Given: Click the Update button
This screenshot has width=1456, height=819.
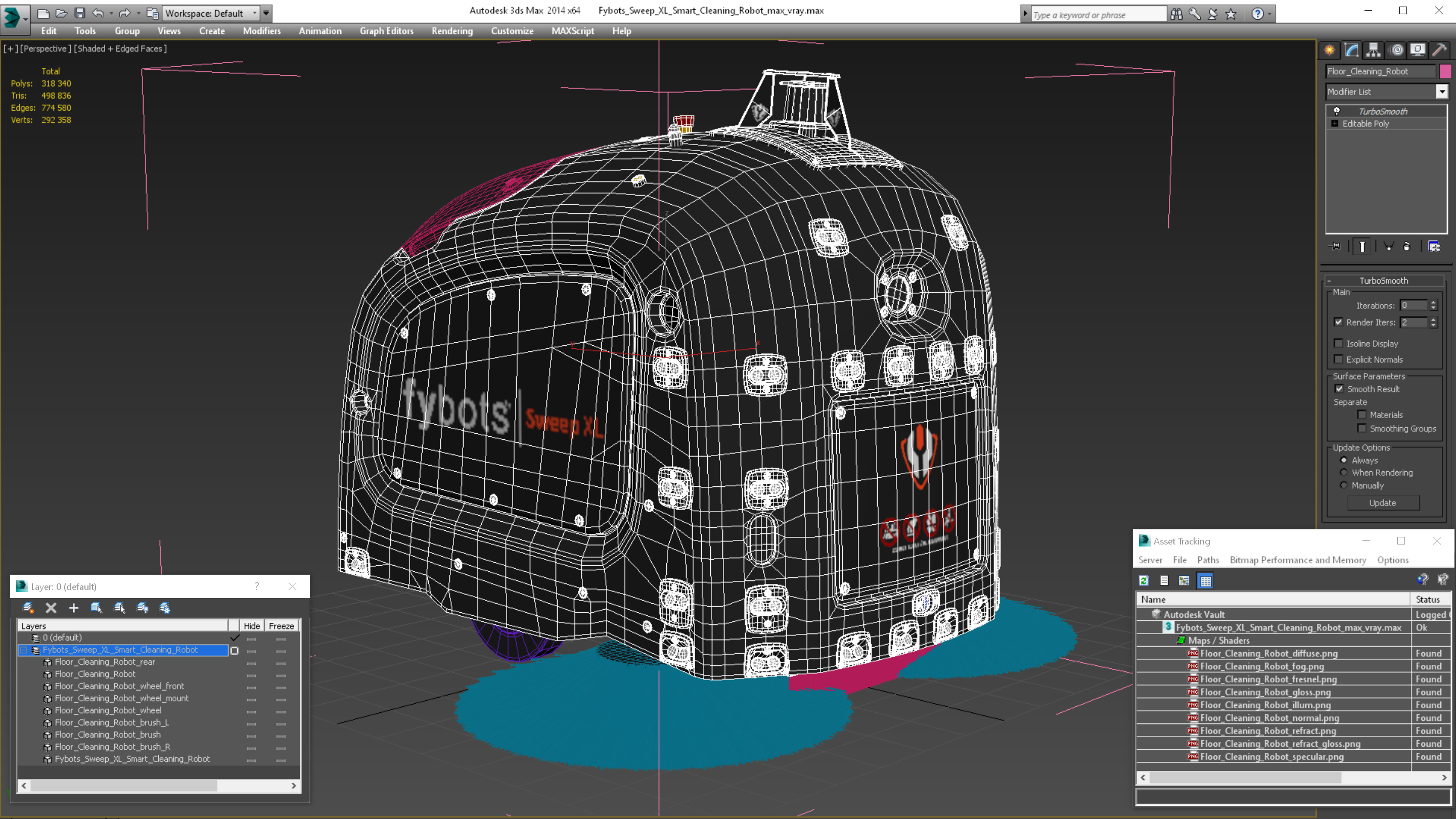Looking at the screenshot, I should pos(1383,503).
